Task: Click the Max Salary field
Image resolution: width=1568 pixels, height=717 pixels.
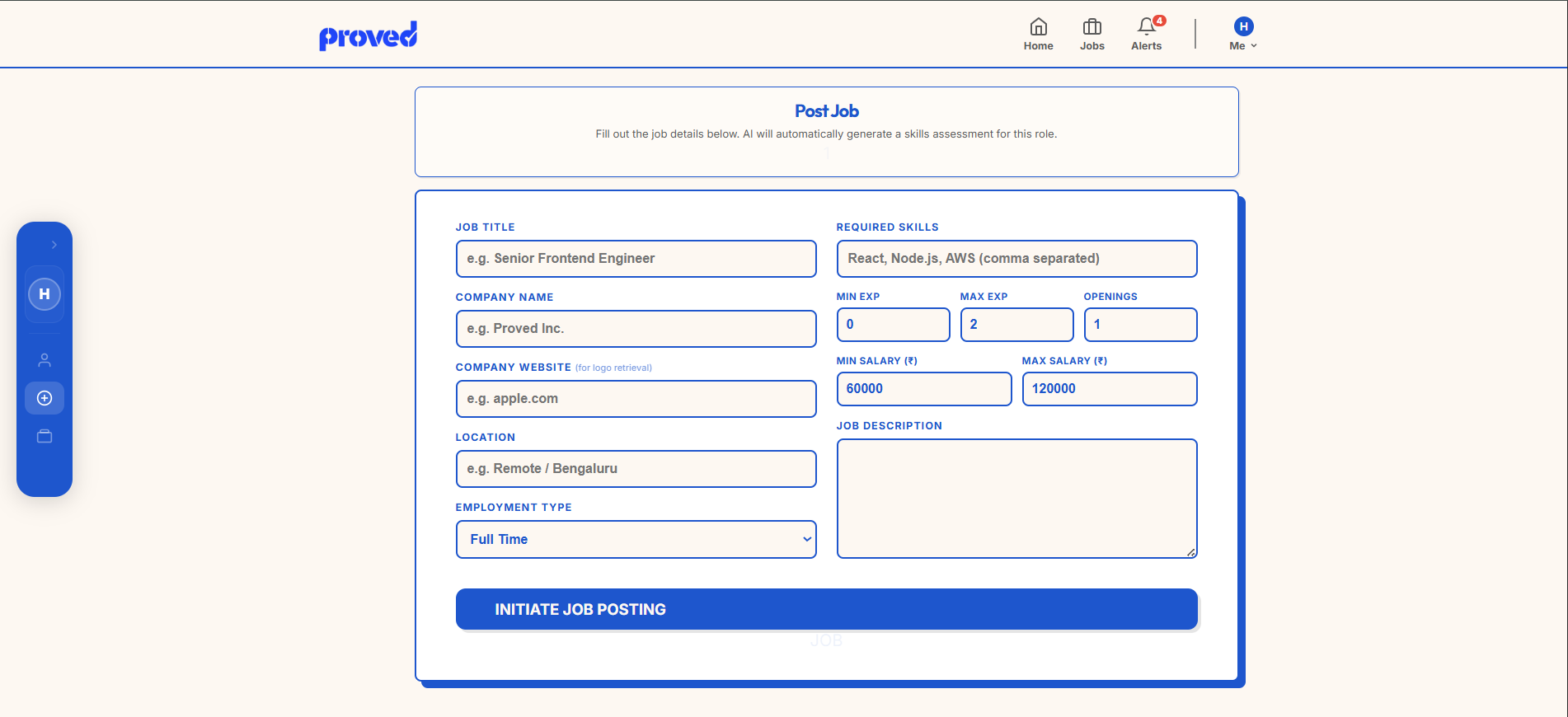Action: tap(1109, 389)
